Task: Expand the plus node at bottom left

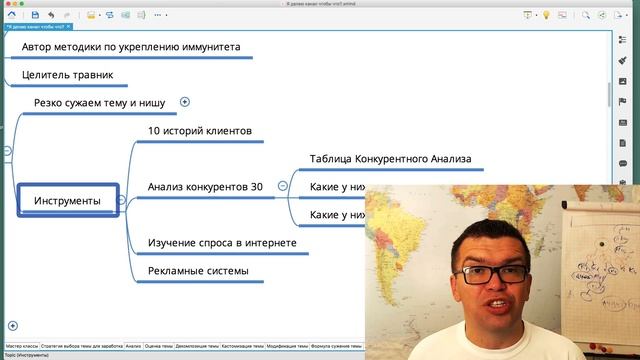Action: (13, 326)
